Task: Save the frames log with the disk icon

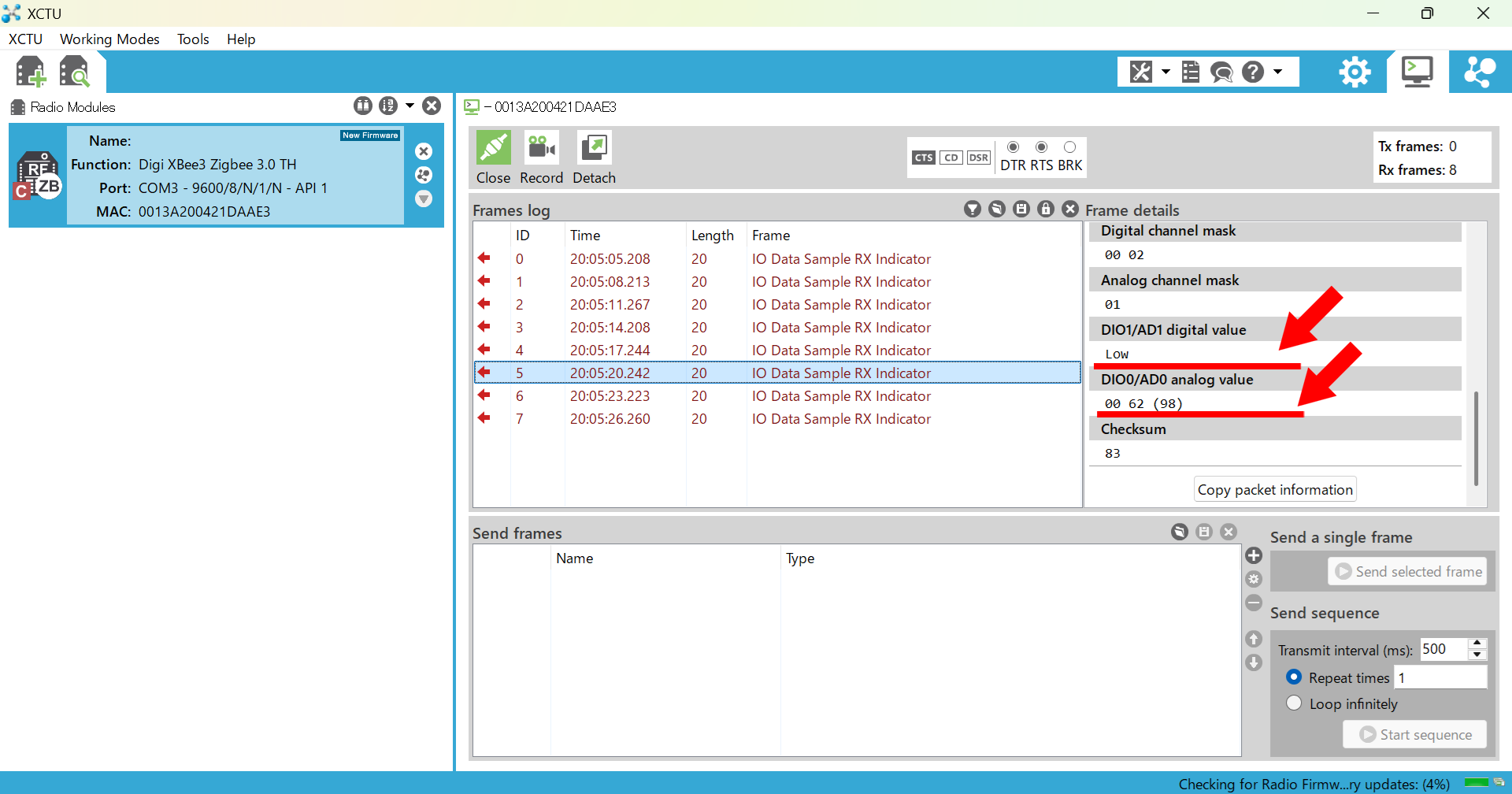Action: pos(1021,209)
